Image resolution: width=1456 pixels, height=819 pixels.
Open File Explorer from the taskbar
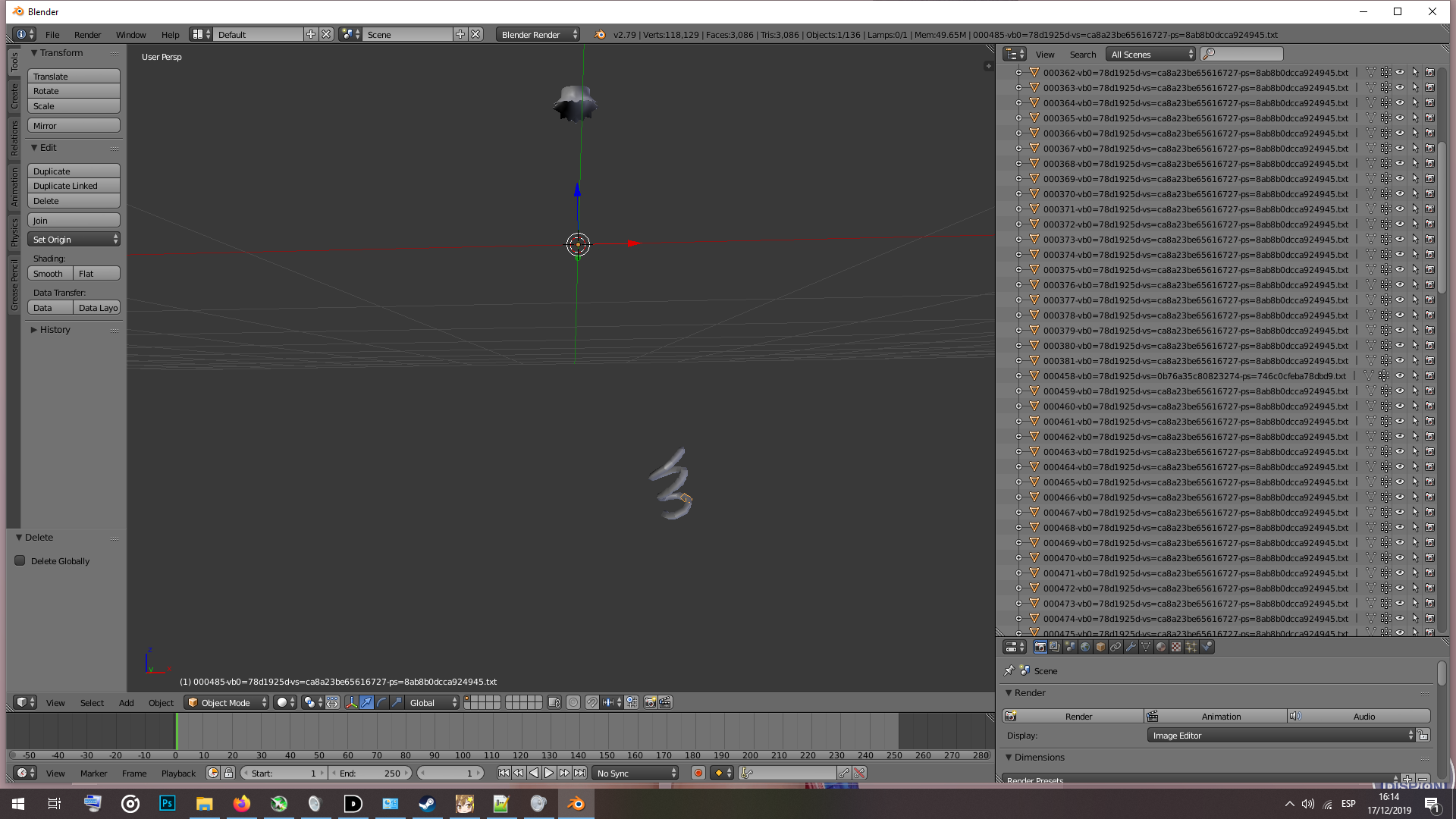[204, 804]
